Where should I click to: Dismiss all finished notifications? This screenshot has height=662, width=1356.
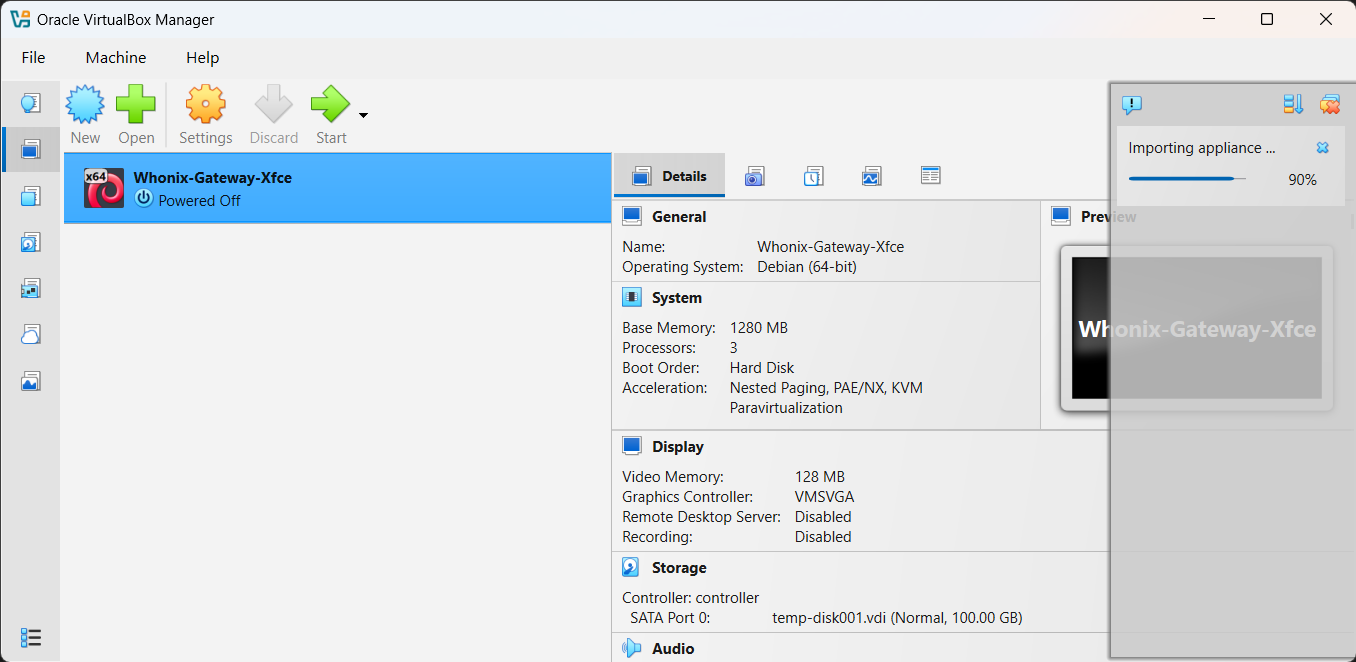1330,103
